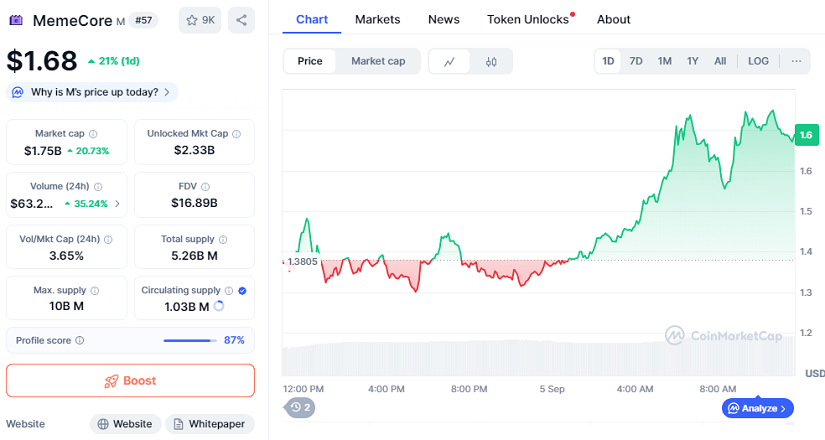825x440 pixels.
Task: Click the $1.68 price value
Action: [x=42, y=61]
